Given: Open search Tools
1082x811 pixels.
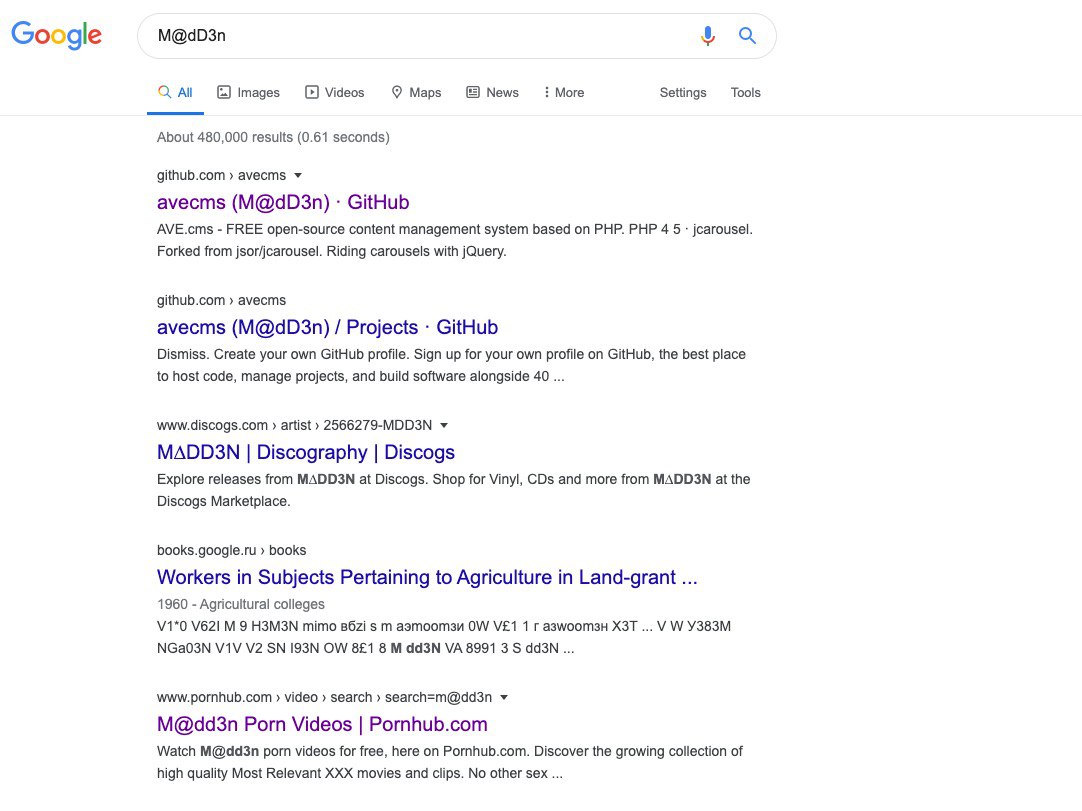Looking at the screenshot, I should [x=745, y=92].
